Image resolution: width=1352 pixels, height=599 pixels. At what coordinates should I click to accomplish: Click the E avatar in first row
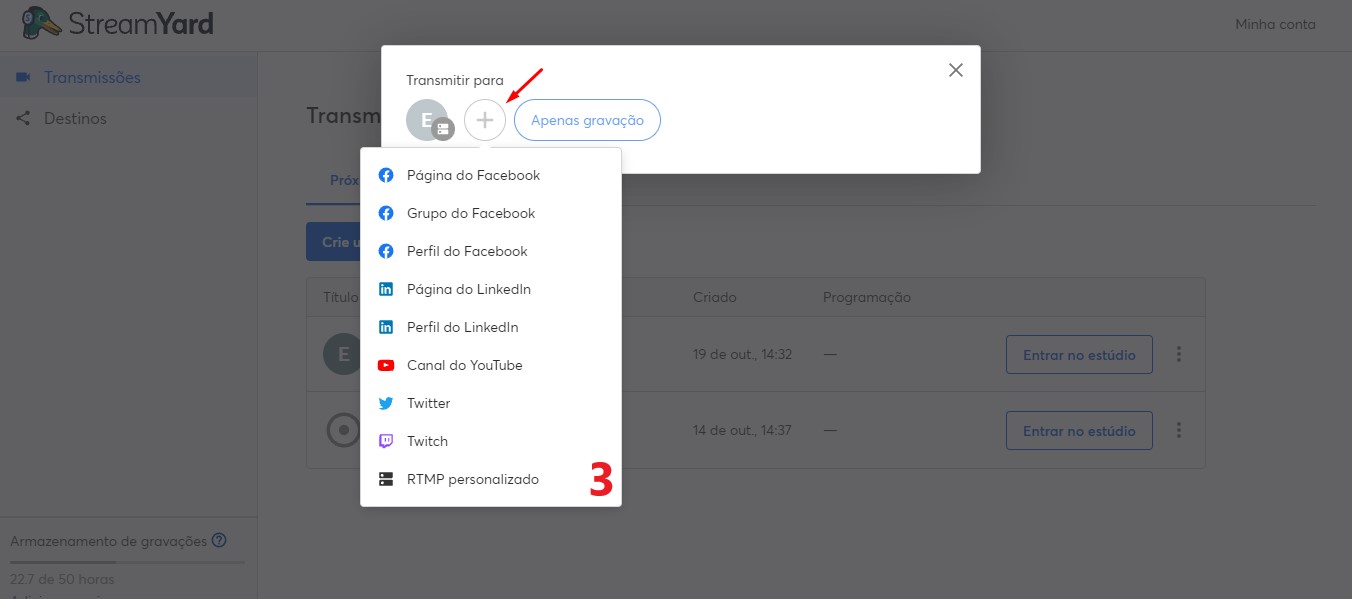click(344, 354)
